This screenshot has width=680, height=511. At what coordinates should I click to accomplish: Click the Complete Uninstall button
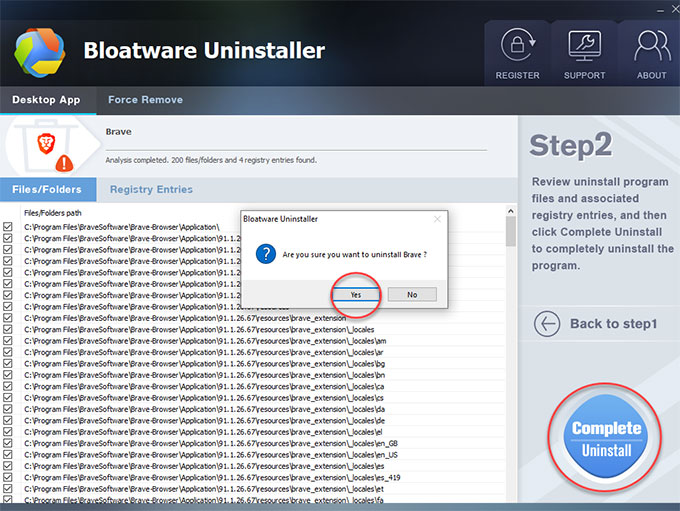pyautogui.click(x=605, y=437)
